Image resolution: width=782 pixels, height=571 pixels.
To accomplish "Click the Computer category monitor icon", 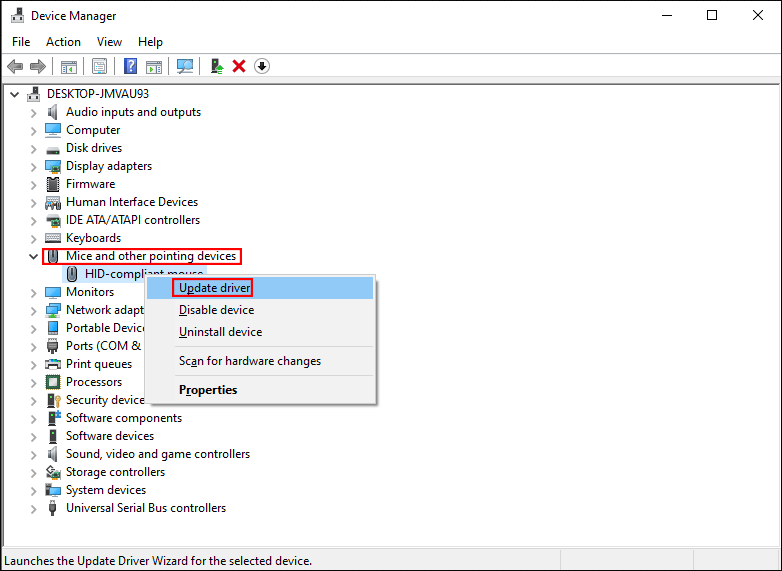I will click(x=52, y=130).
